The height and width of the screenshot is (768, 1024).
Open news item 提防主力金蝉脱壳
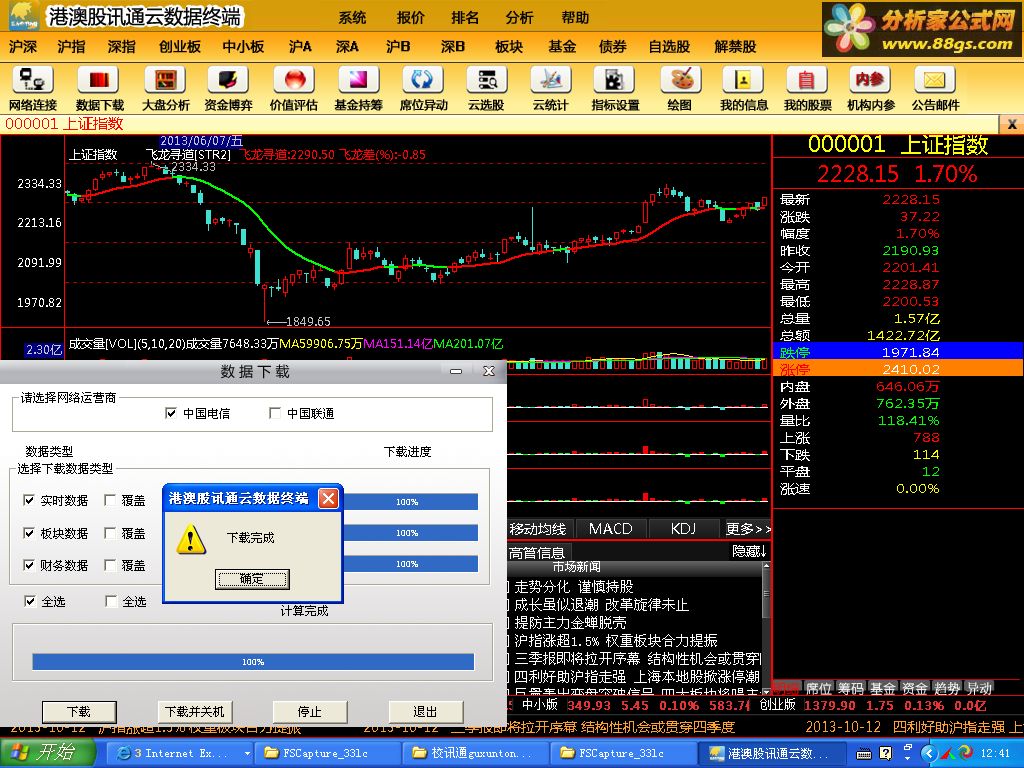(570, 622)
